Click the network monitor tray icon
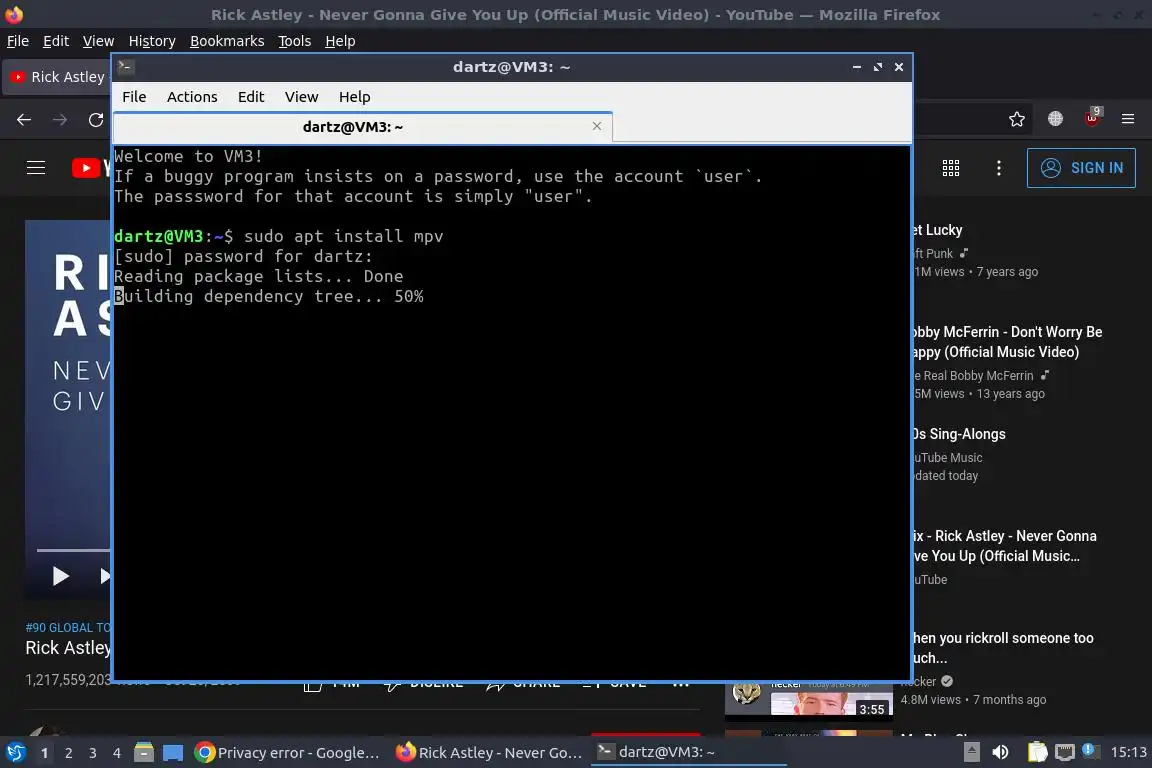The width and height of the screenshot is (1152, 768). (1065, 752)
